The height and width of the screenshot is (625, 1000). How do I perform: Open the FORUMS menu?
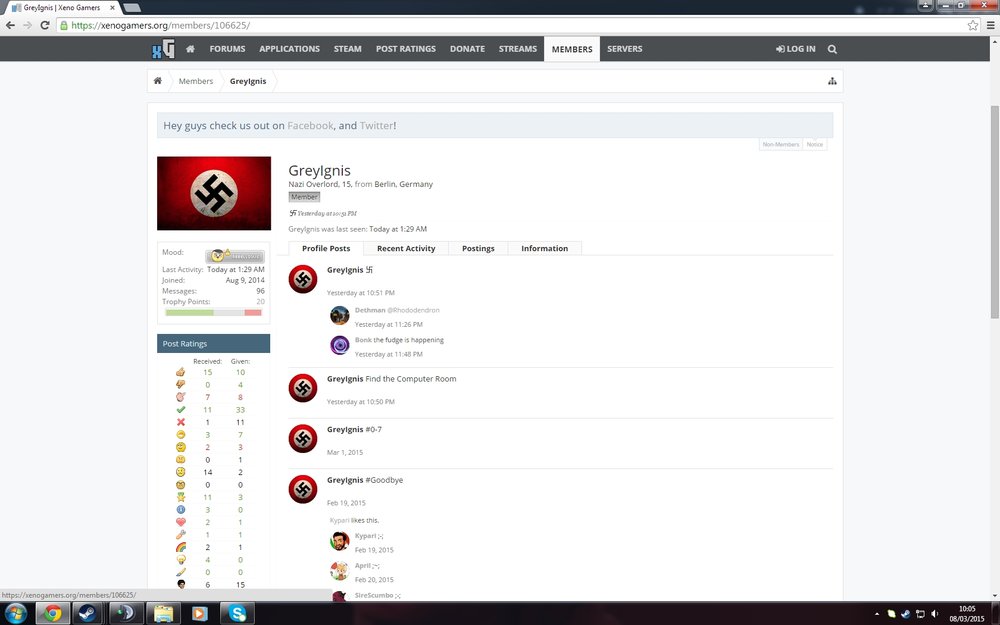coord(227,49)
